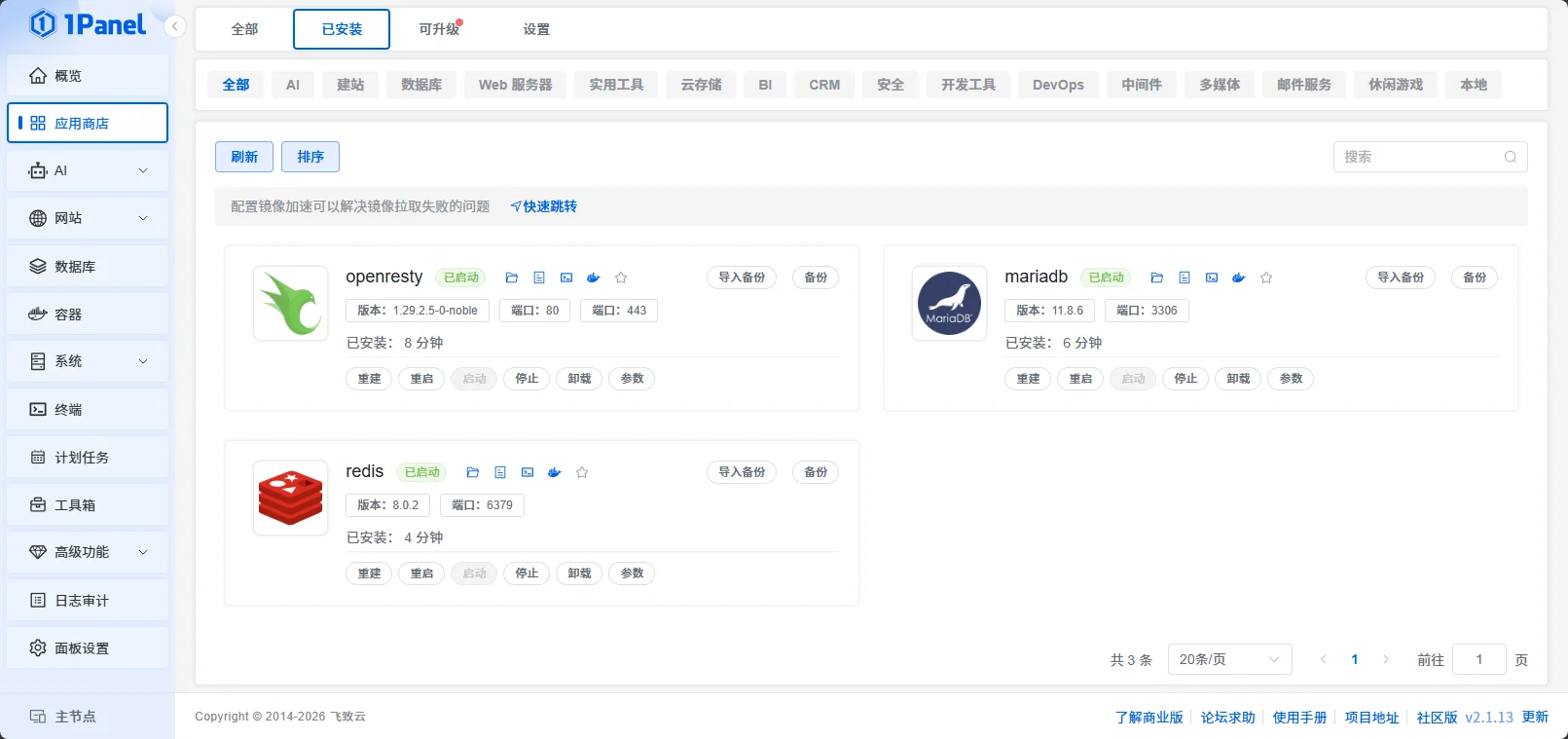Open the mariadb install folder icon
Image resolution: width=1568 pixels, height=739 pixels.
(x=1157, y=277)
